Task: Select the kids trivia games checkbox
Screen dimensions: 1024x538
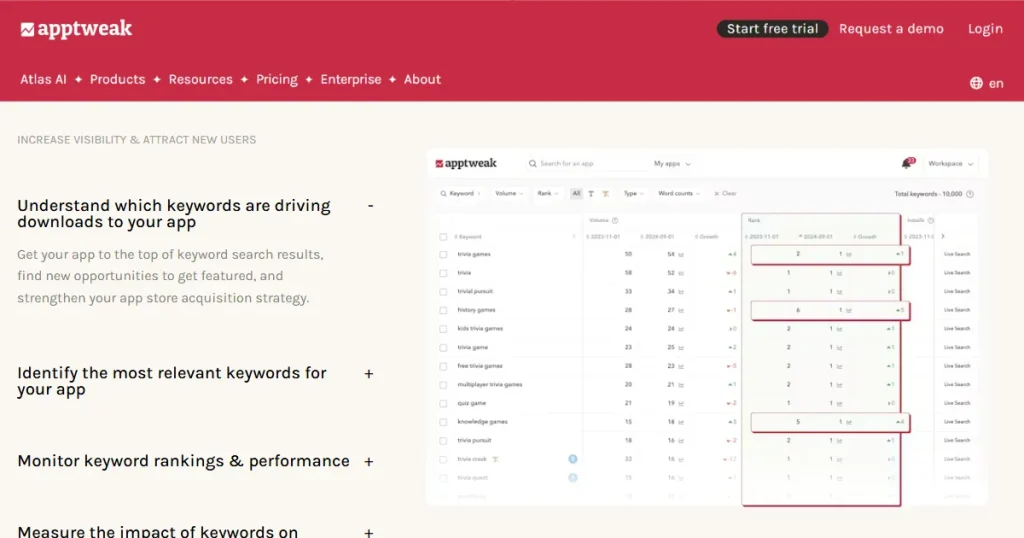Action: tap(443, 329)
